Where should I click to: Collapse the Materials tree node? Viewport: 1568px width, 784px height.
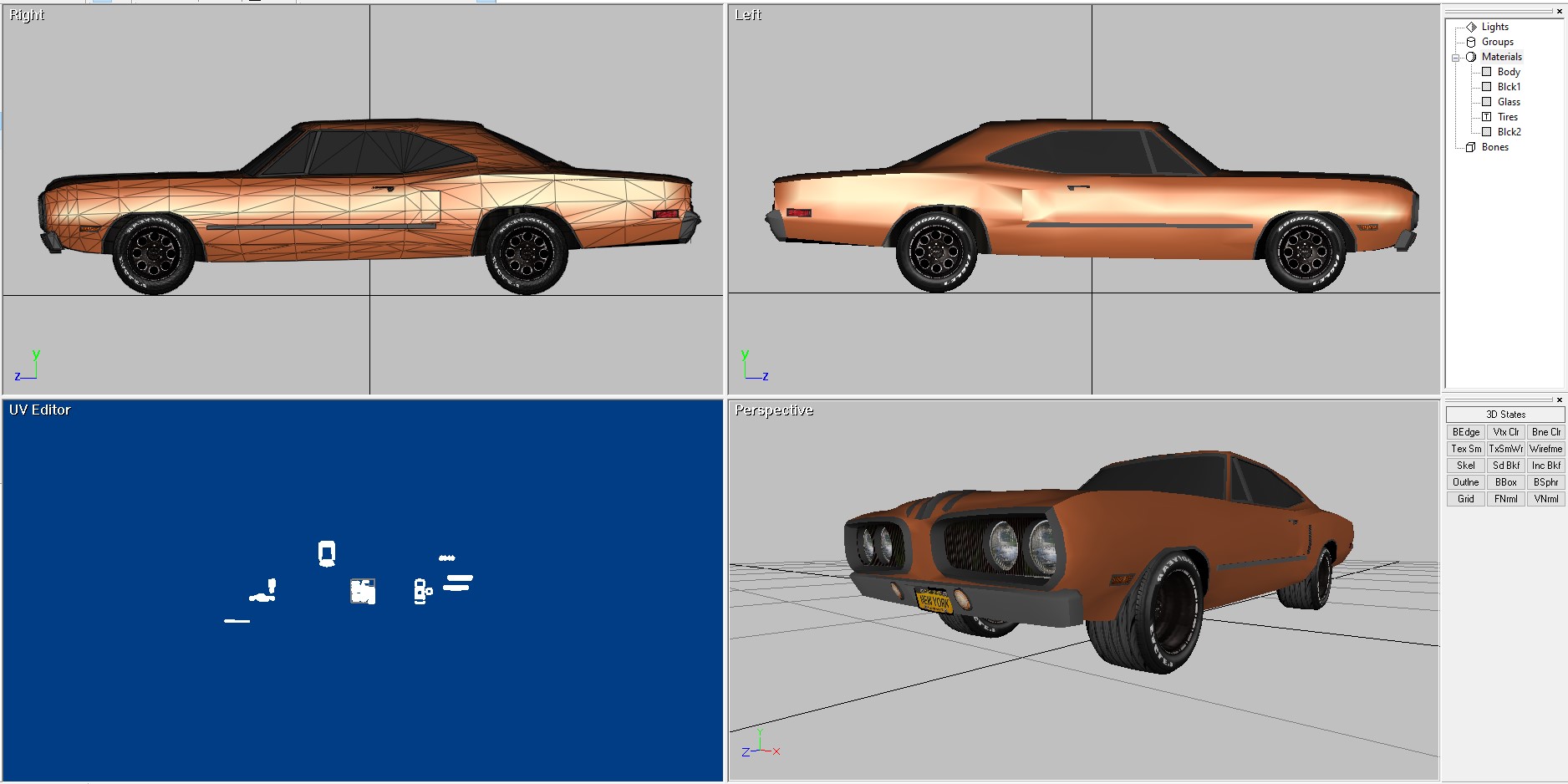tap(1455, 58)
